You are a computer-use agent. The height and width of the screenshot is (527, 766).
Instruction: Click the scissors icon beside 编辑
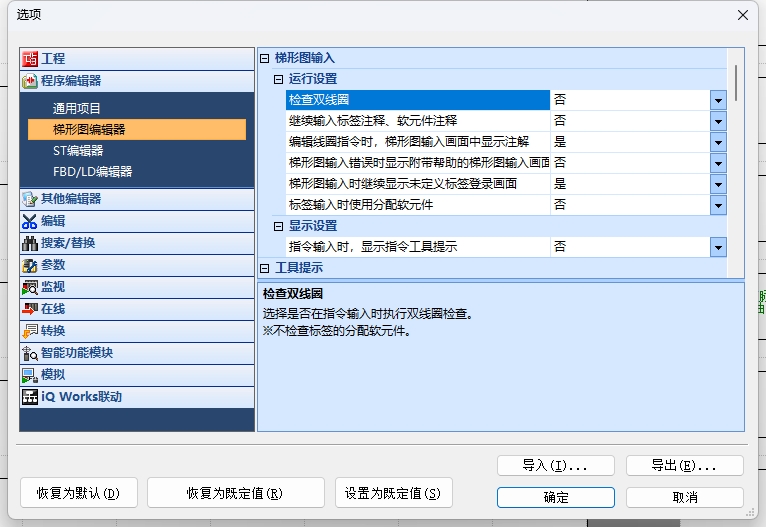tap(30, 221)
